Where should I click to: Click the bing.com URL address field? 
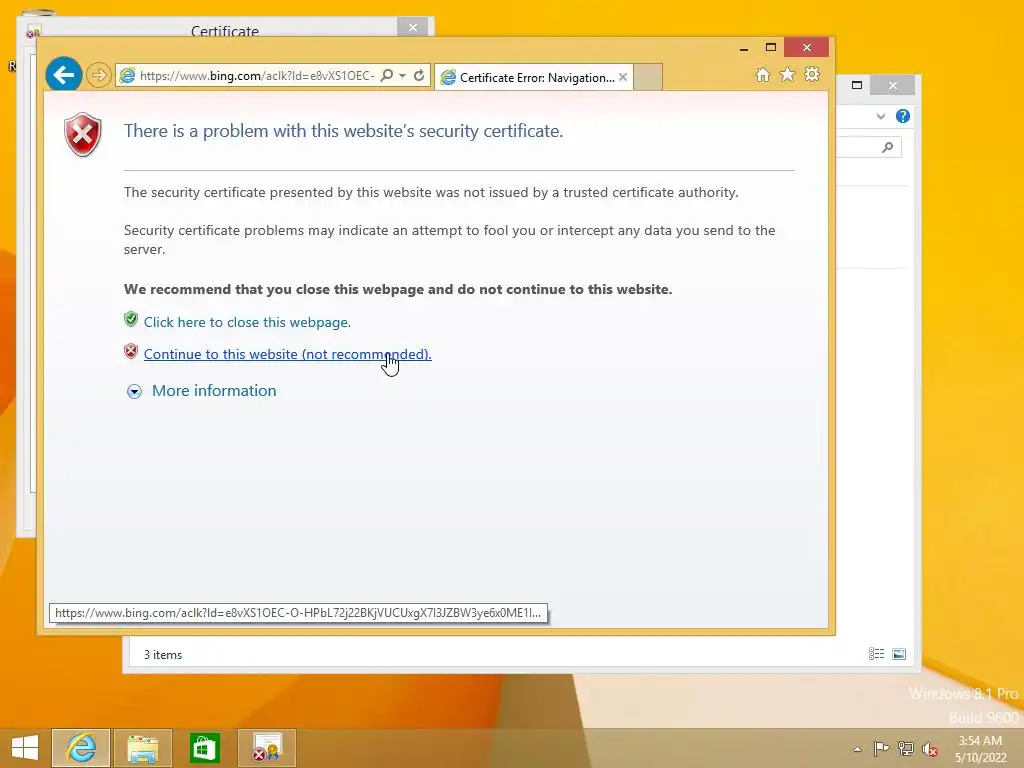255,76
